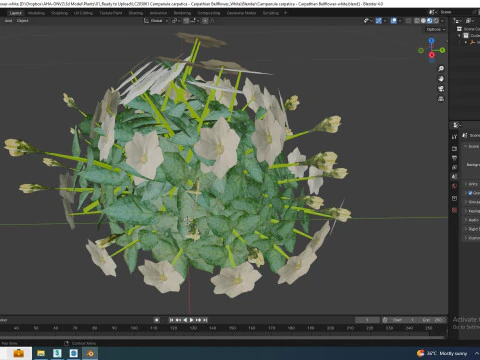
Task: Open the Texture properties tab
Action: point(454,210)
